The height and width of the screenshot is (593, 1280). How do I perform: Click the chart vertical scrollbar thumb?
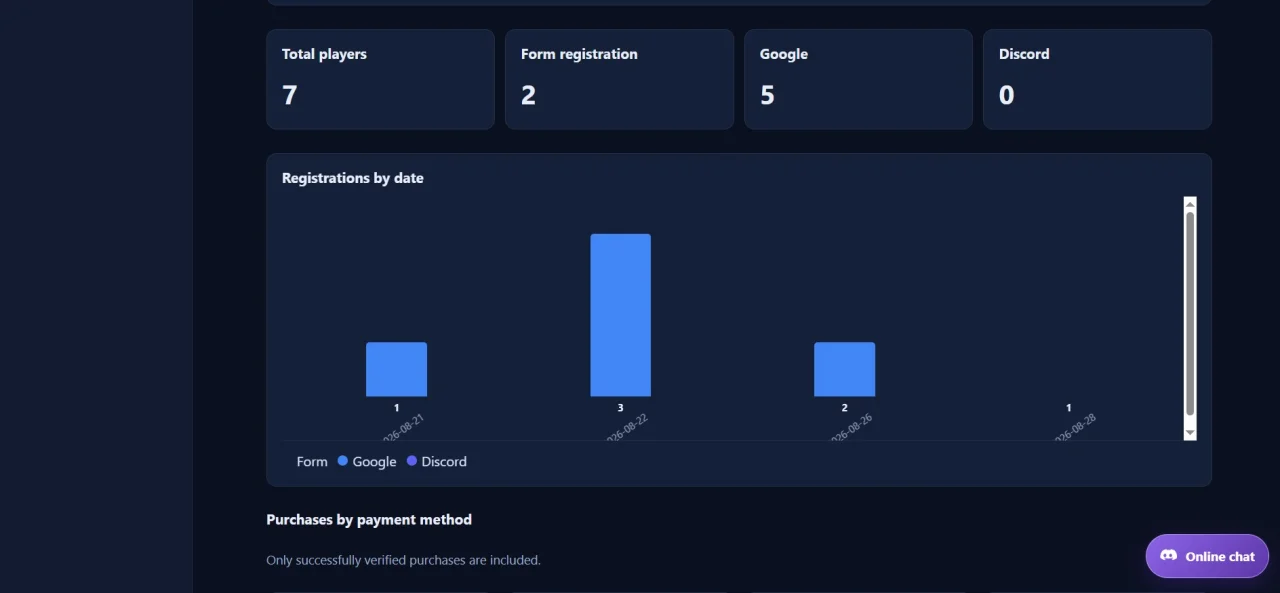pos(1190,313)
